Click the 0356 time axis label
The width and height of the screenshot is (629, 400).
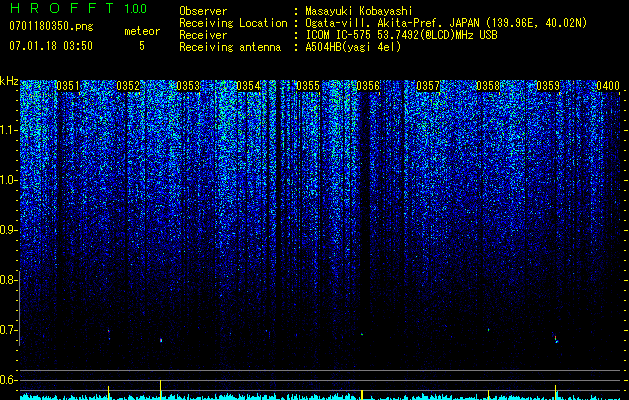[x=368, y=86]
